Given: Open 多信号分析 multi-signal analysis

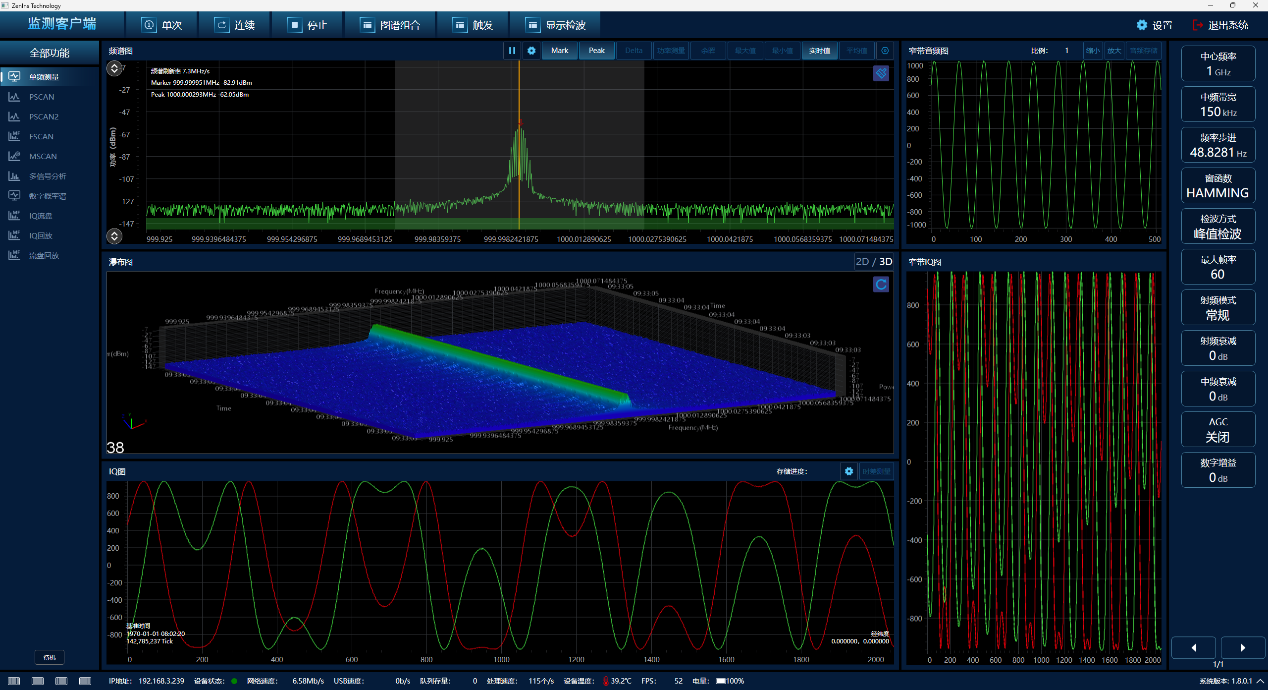Looking at the screenshot, I should pyautogui.click(x=50, y=176).
